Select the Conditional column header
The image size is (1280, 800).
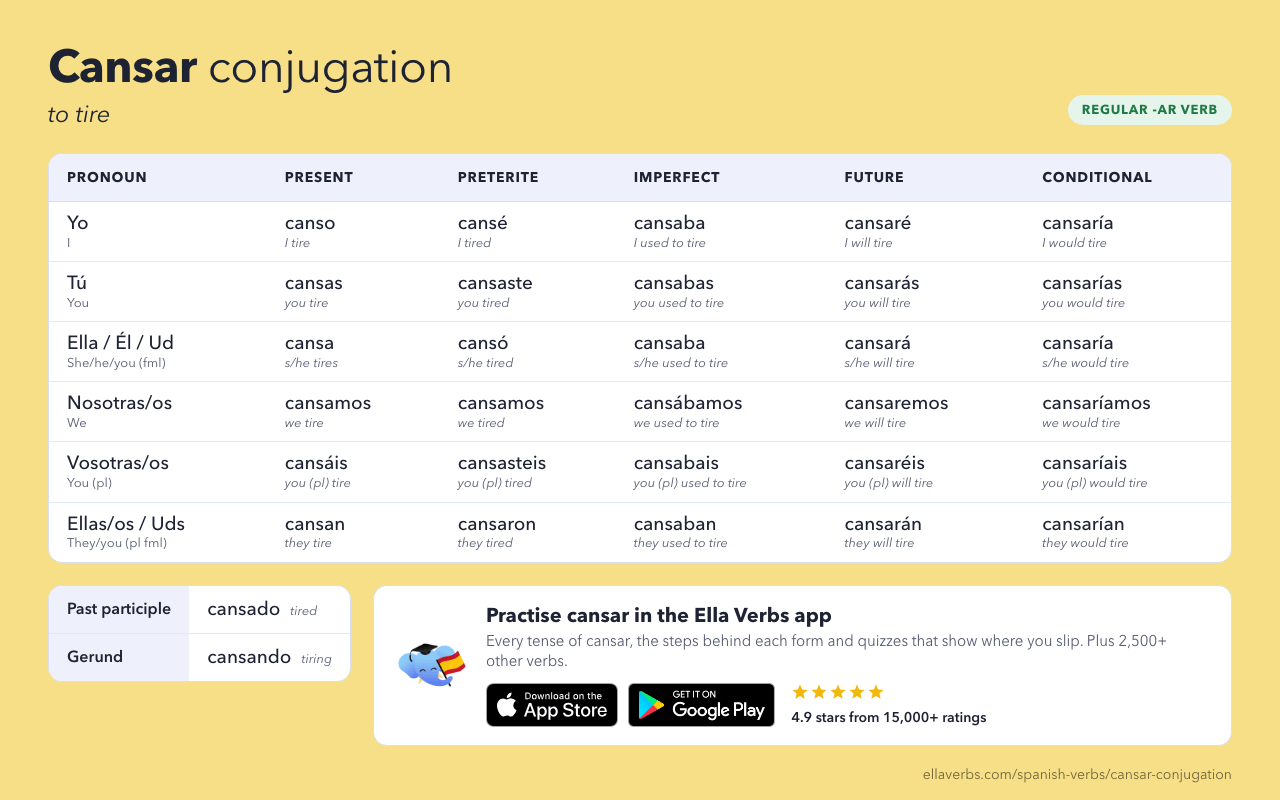pos(1097,177)
